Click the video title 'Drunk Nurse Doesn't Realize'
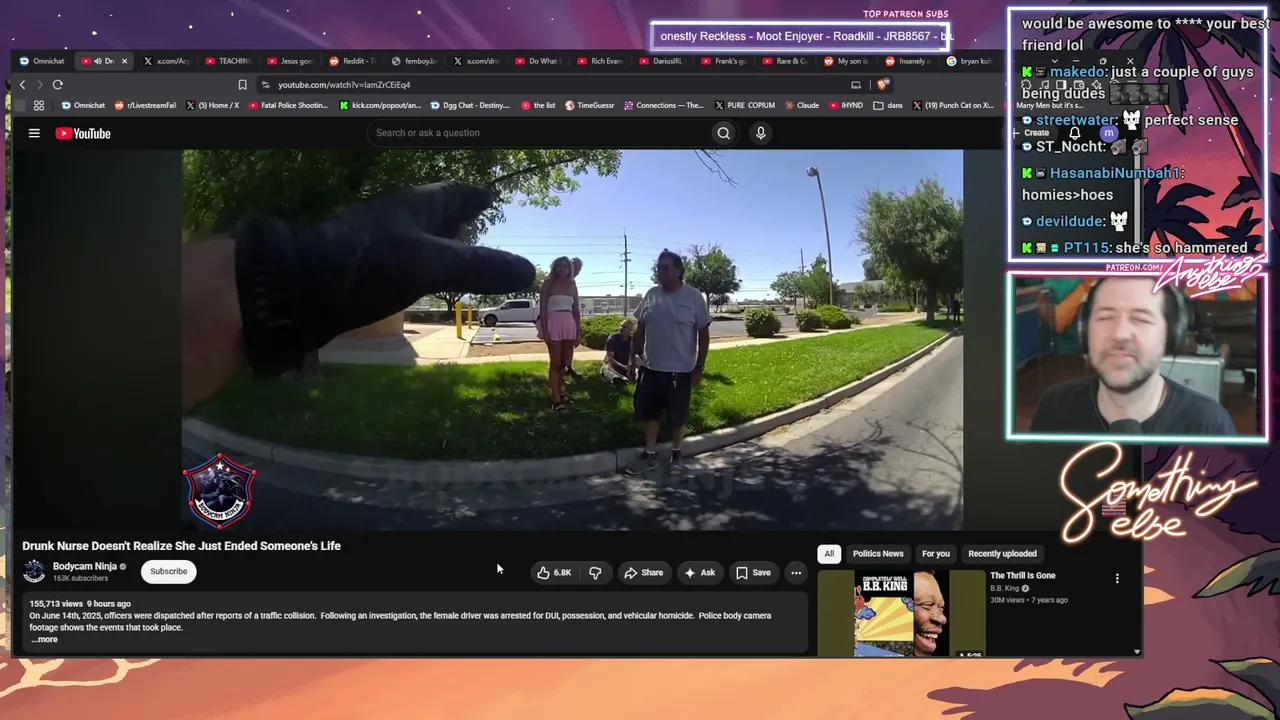The image size is (1280, 720). pos(182,546)
